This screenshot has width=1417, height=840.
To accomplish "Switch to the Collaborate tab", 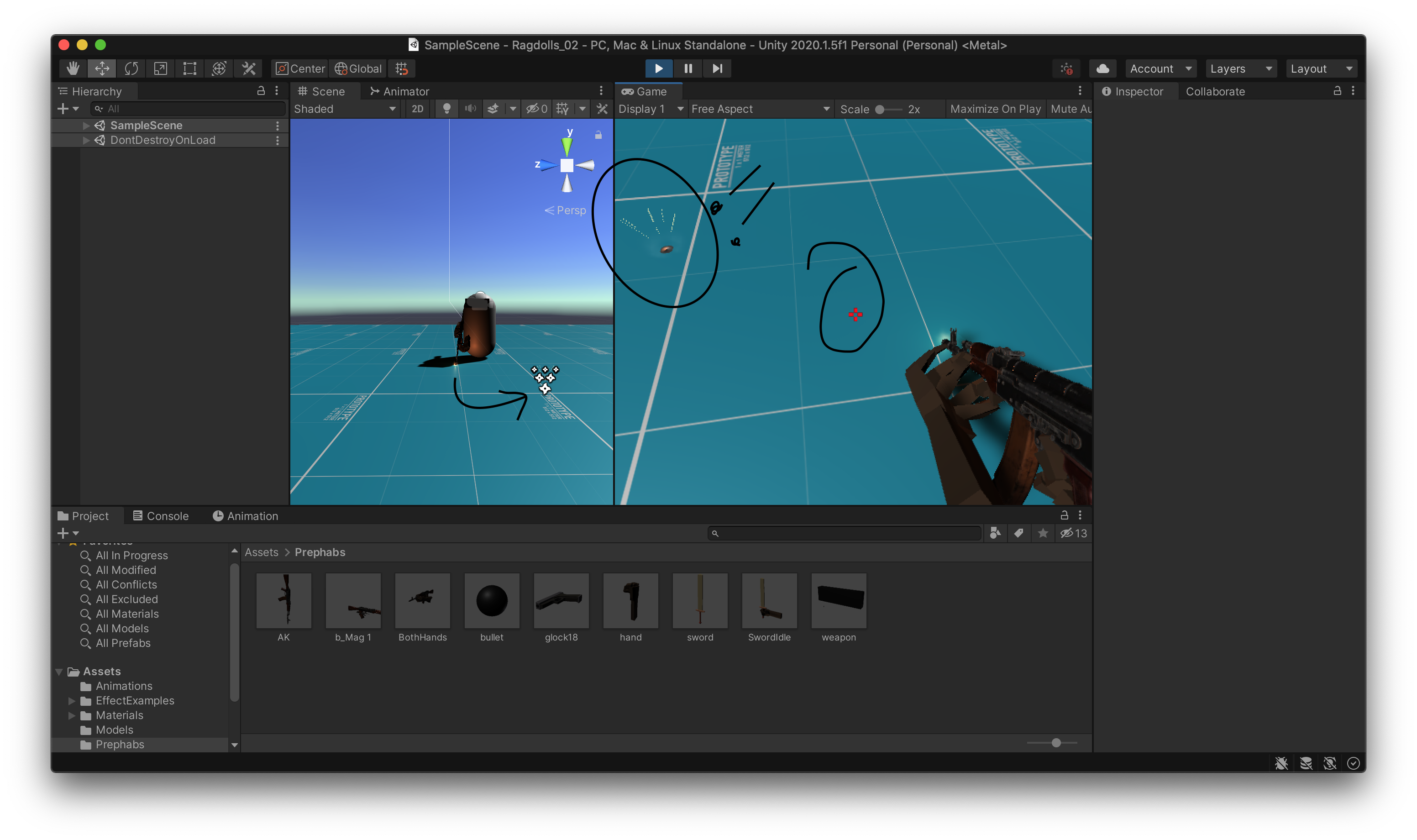I will [x=1215, y=91].
